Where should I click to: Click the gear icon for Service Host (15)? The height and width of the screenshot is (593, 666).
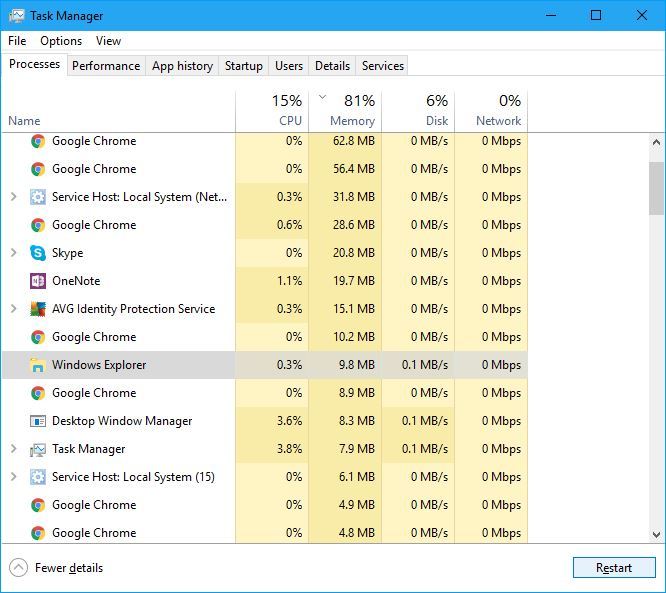point(38,477)
